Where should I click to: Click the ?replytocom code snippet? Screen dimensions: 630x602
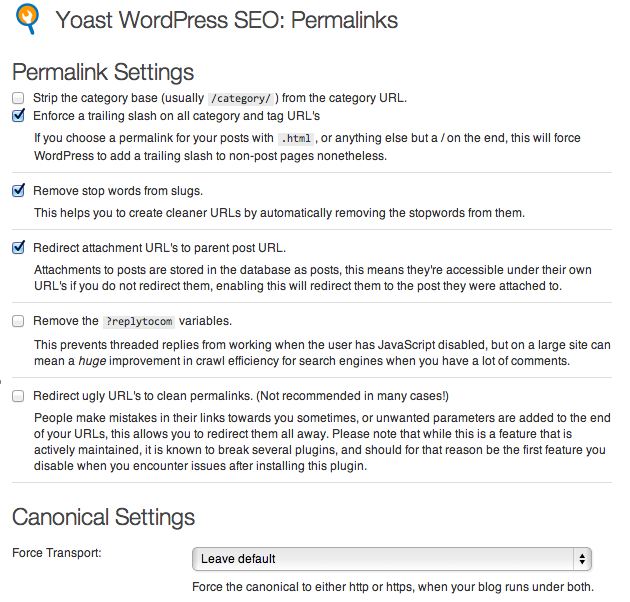point(139,321)
